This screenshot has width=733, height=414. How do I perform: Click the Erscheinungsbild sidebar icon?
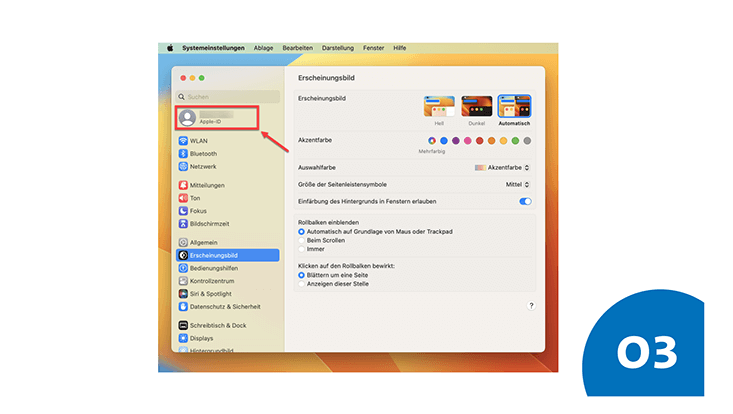coord(183,255)
